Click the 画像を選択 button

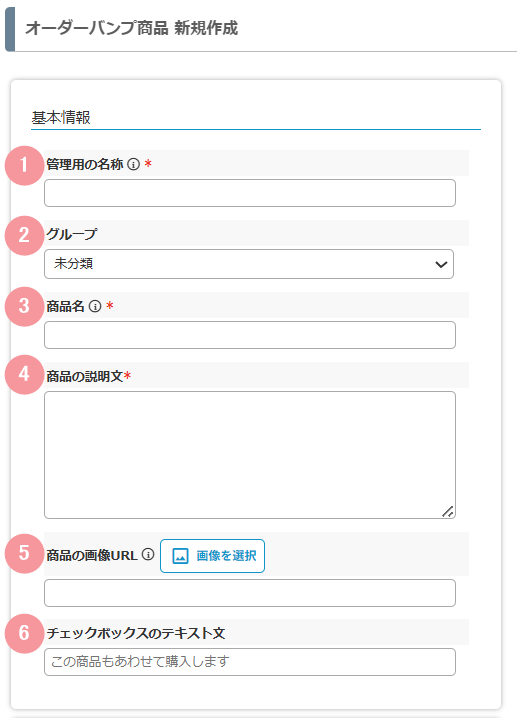212,556
